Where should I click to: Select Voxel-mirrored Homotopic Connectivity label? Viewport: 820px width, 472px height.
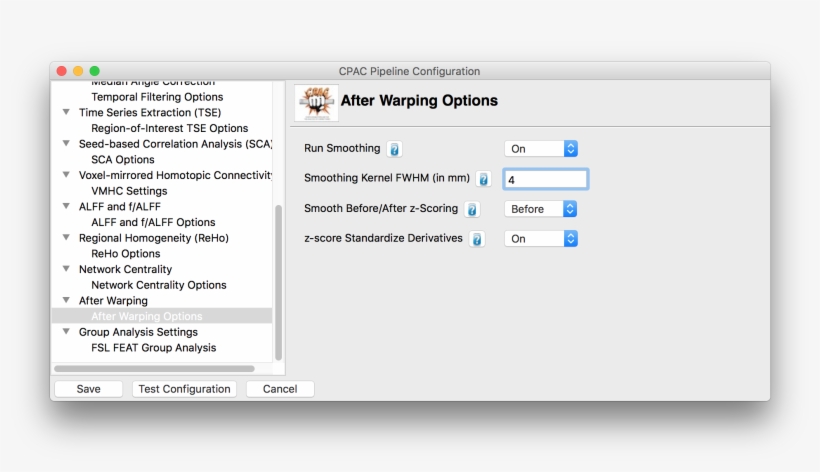175,175
